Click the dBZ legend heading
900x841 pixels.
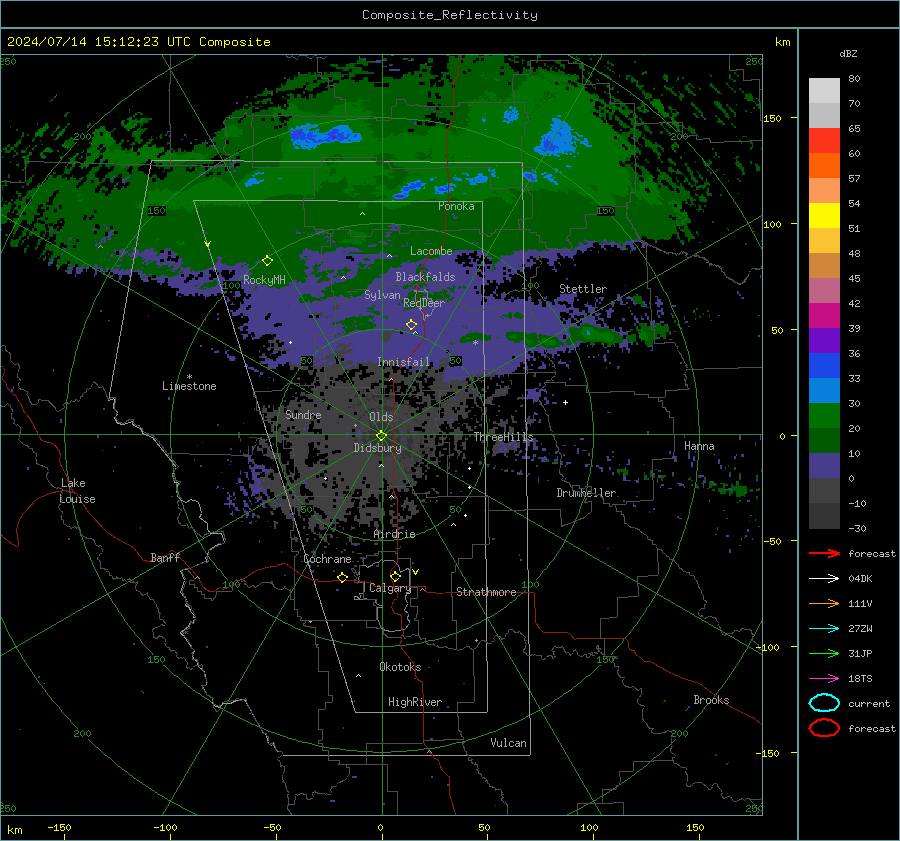(848, 53)
